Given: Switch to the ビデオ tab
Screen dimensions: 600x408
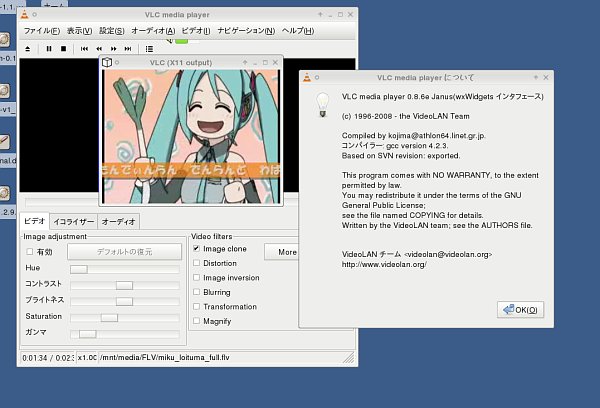Looking at the screenshot, I should click(34, 221).
